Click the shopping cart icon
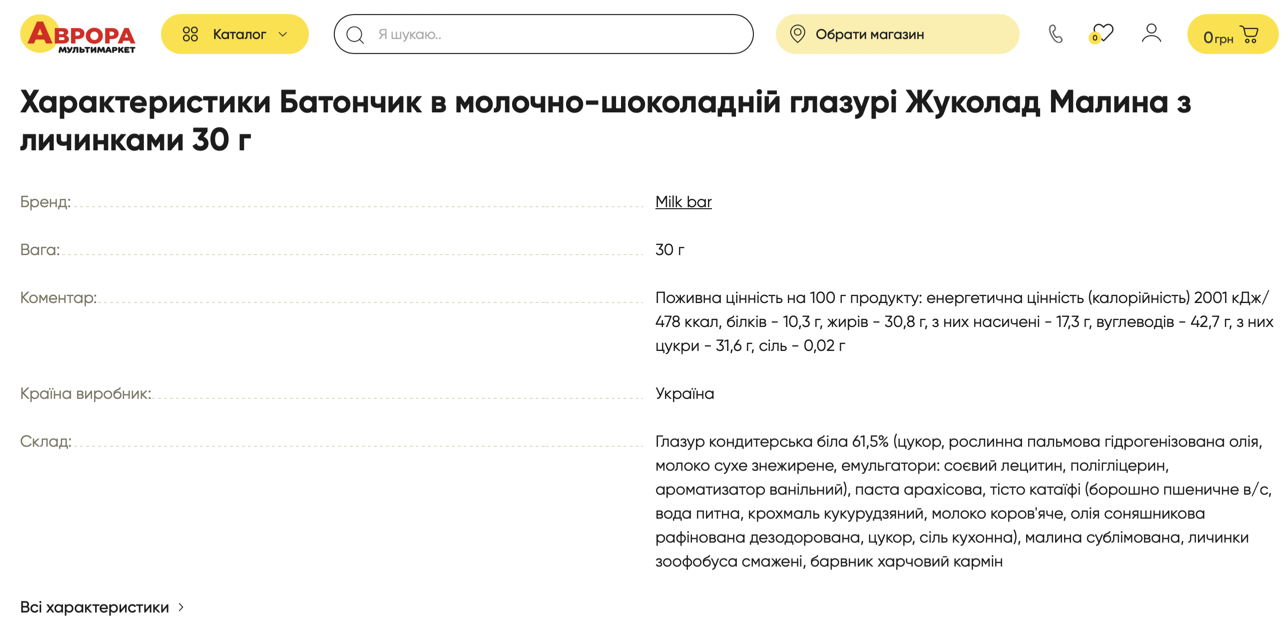The width and height of the screenshot is (1285, 633). tap(1249, 34)
